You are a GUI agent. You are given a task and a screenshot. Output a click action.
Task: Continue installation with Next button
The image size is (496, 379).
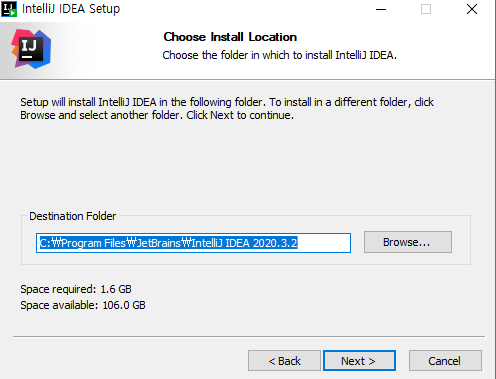tap(359, 361)
